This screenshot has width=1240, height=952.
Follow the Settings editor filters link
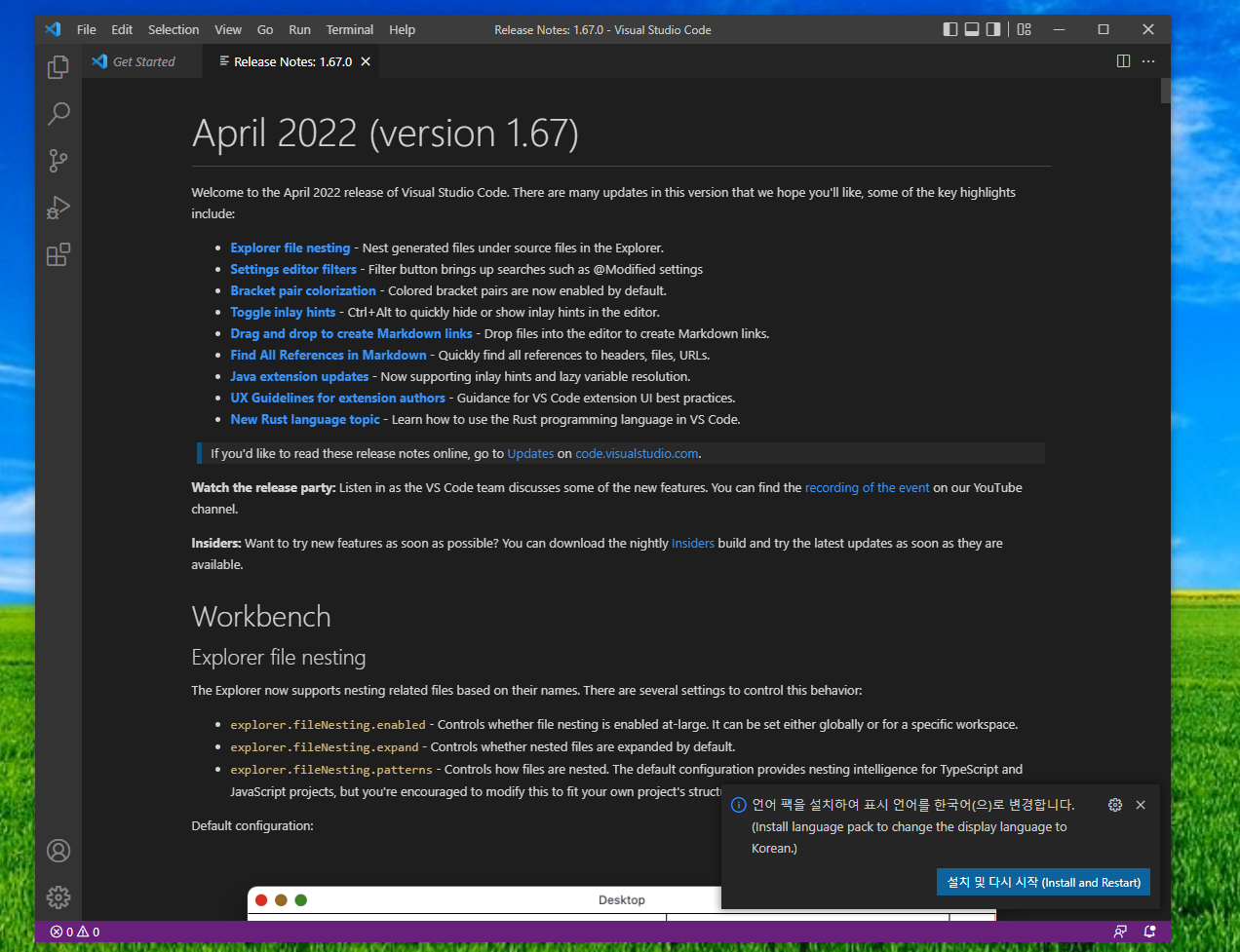click(293, 269)
